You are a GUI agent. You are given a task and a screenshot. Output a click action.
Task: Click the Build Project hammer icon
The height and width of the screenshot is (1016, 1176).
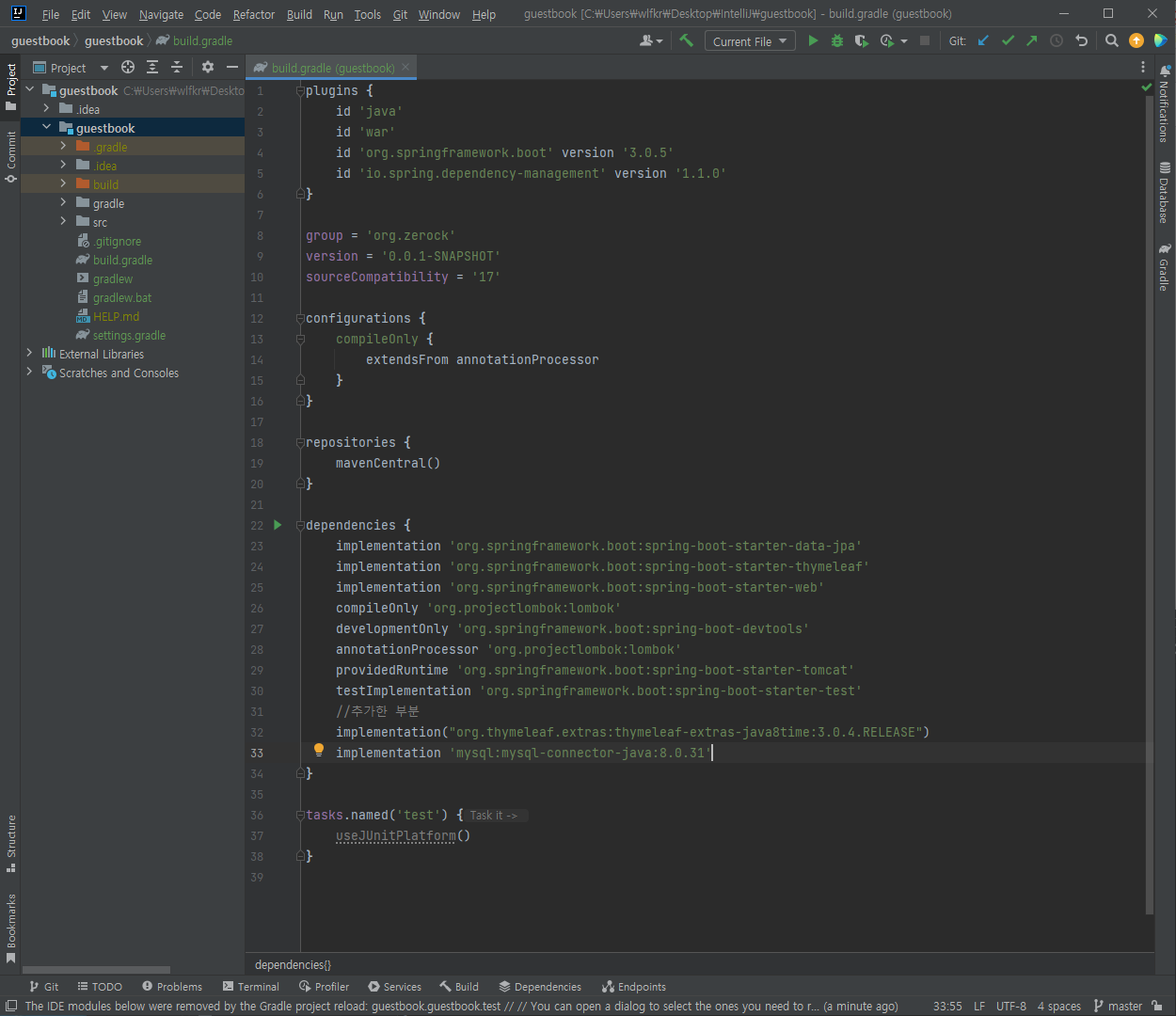click(686, 40)
